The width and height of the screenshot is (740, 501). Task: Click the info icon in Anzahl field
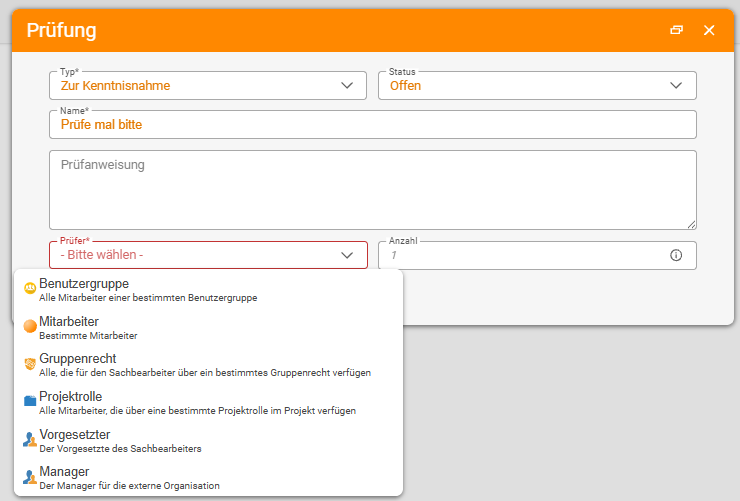(676, 255)
